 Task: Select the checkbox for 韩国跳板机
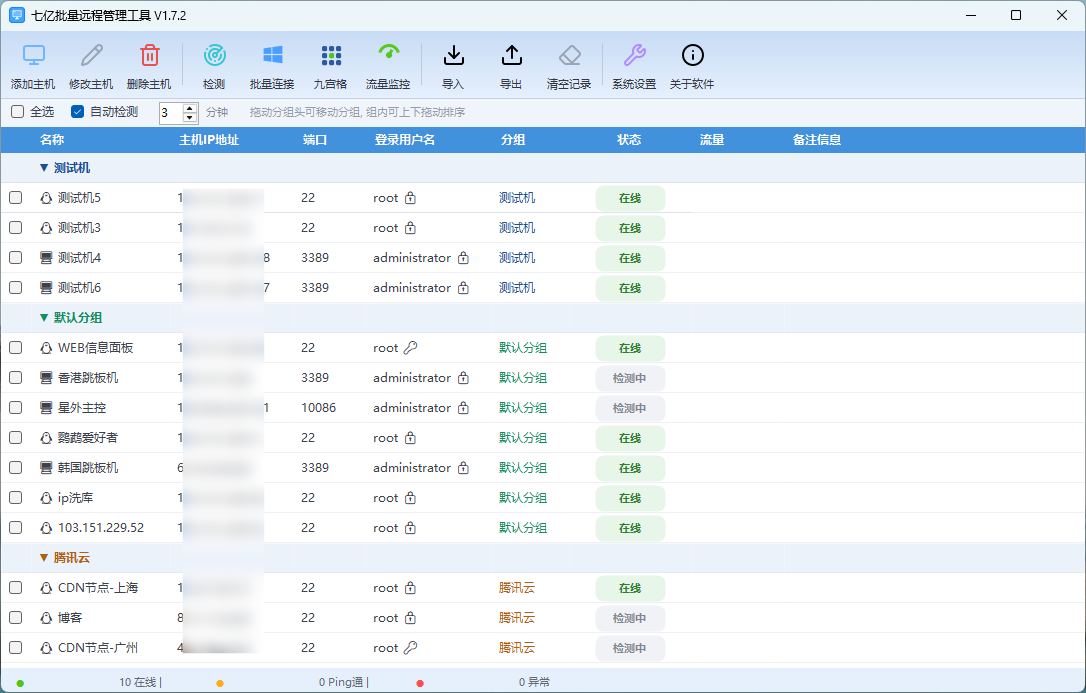pyautogui.click(x=15, y=468)
